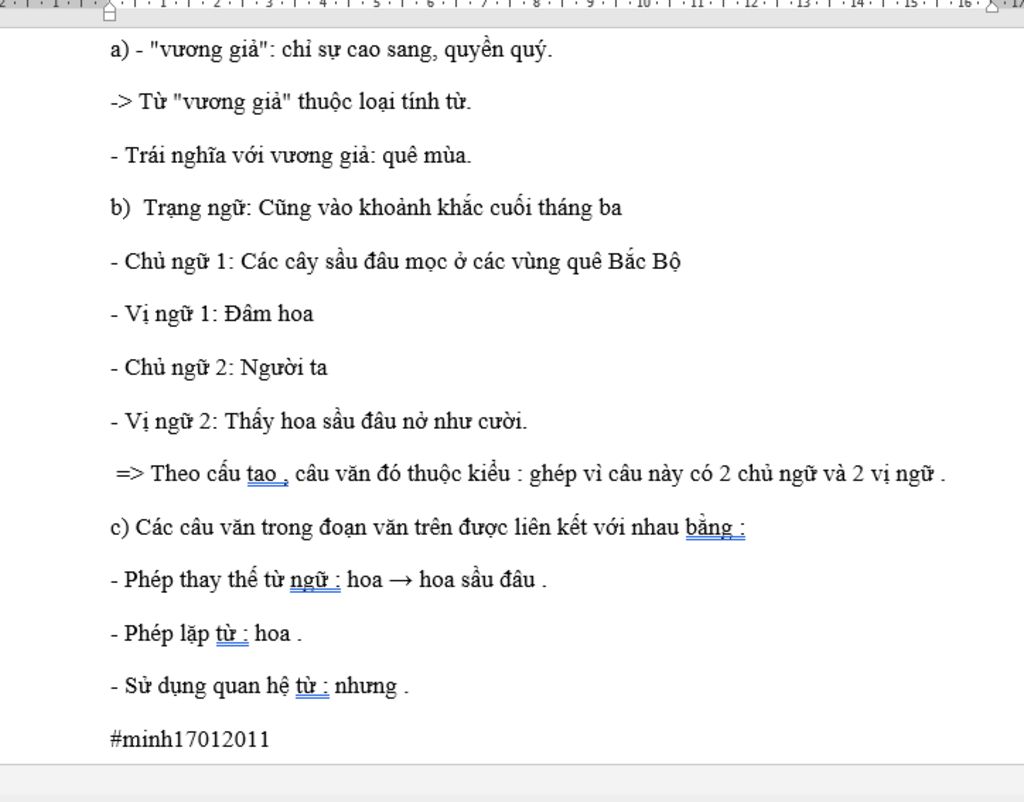
Task: Click the signature '#minh17012011'
Action: click(x=190, y=740)
